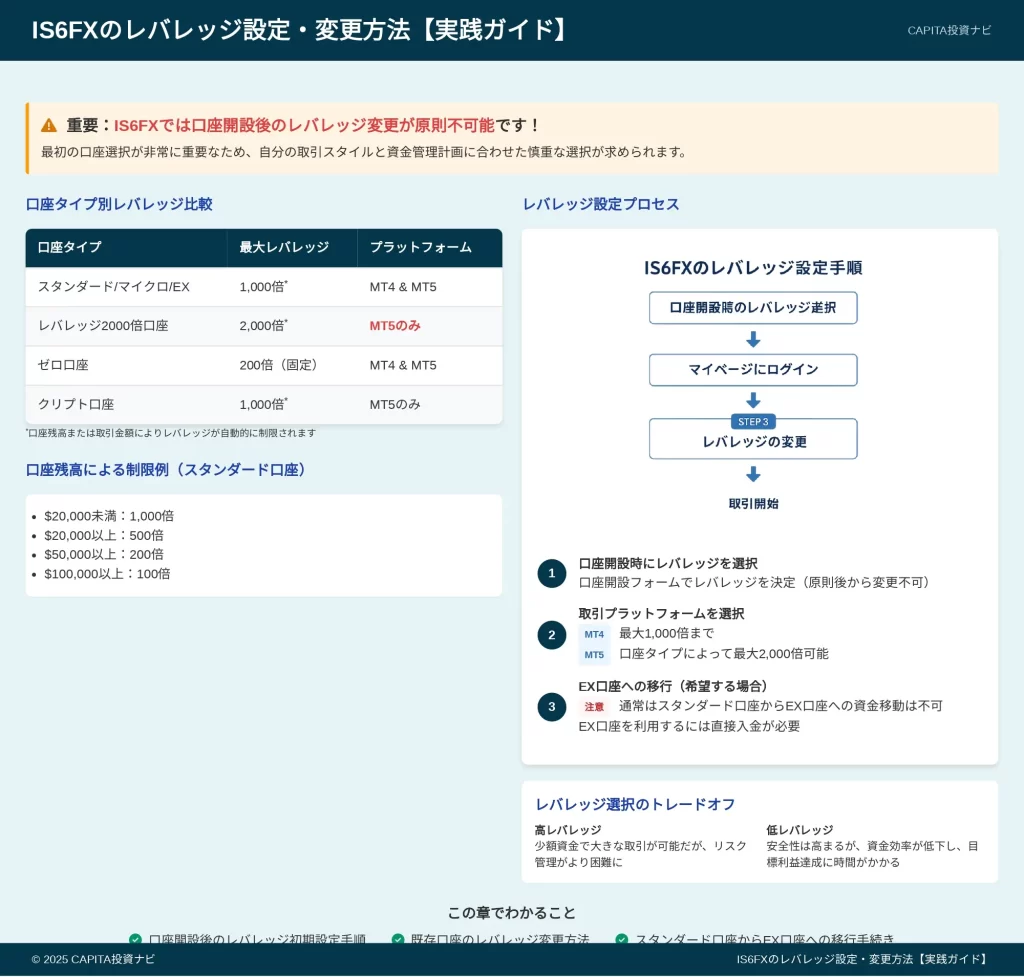Image resolution: width=1024 pixels, height=977 pixels.
Task: Click the 口座開設時のレバレッジ選択 flow box
Action: (x=753, y=308)
